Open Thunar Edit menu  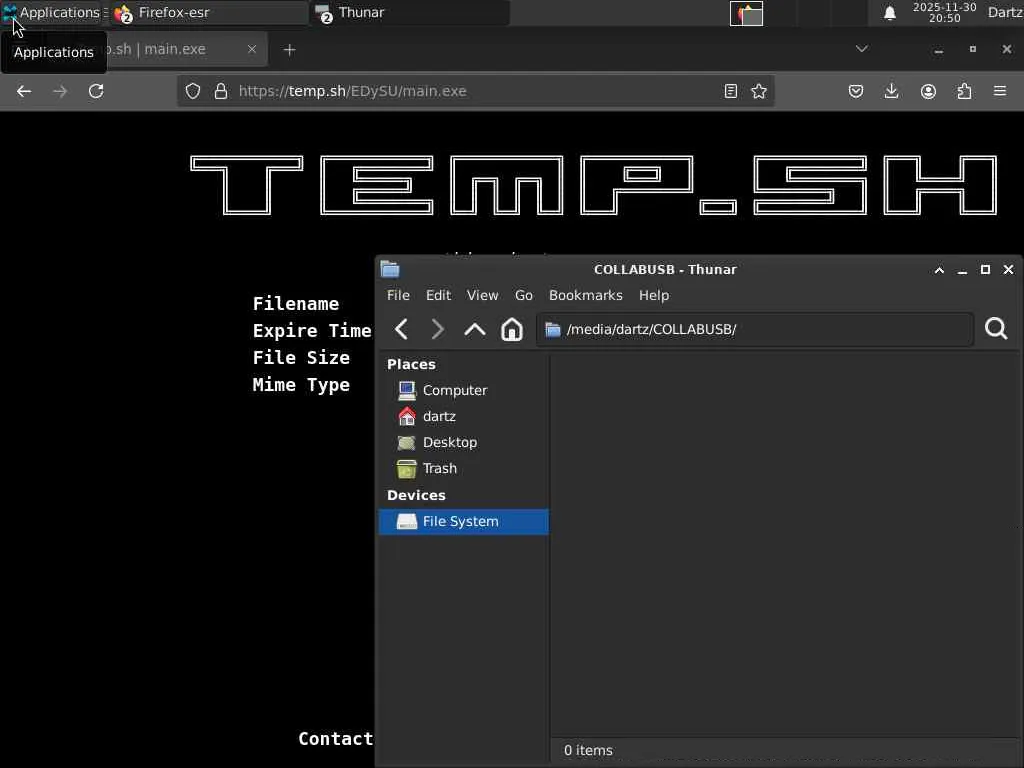pyautogui.click(x=438, y=295)
